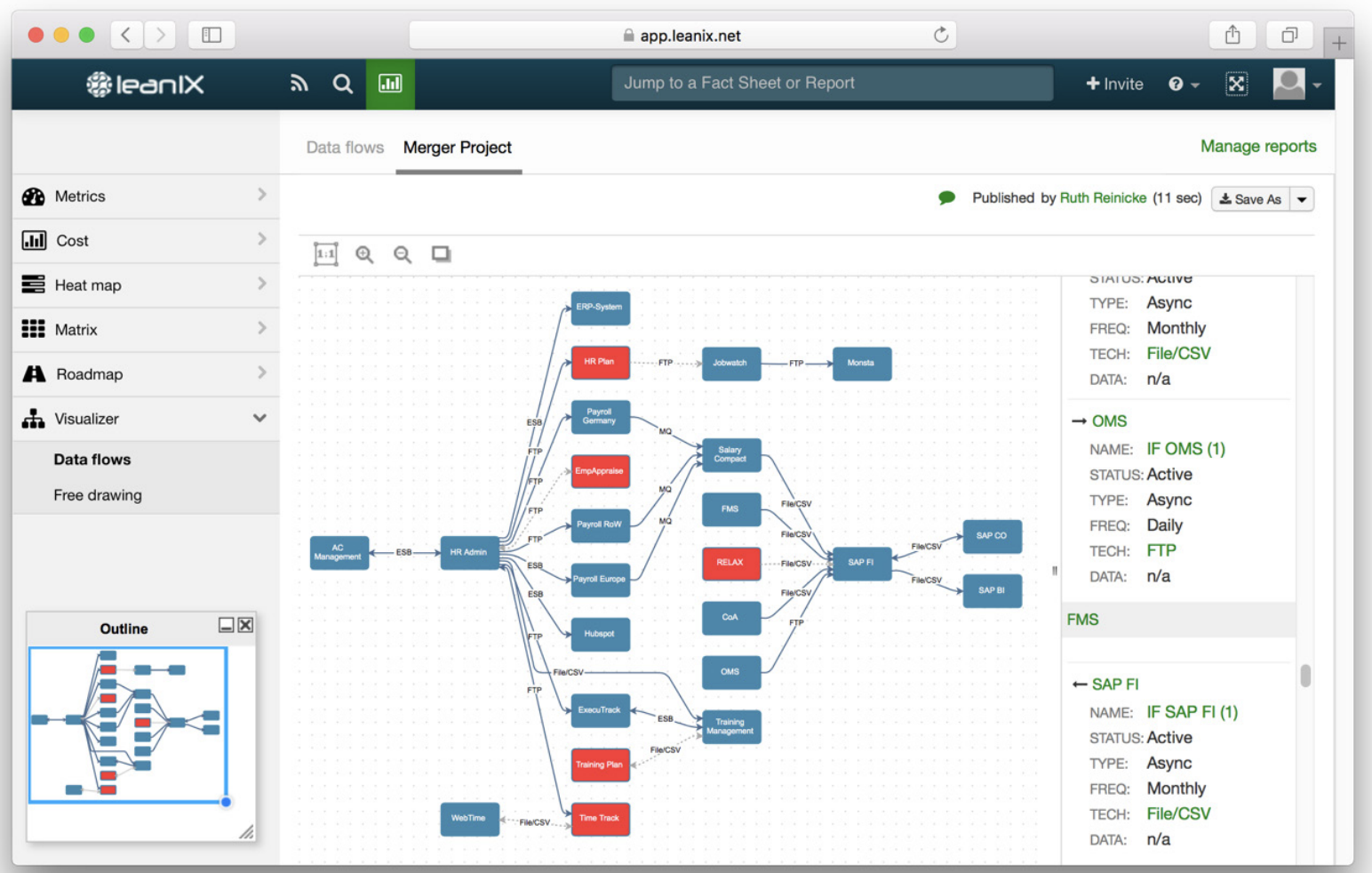Expand the Roadmap chevron

click(x=261, y=372)
